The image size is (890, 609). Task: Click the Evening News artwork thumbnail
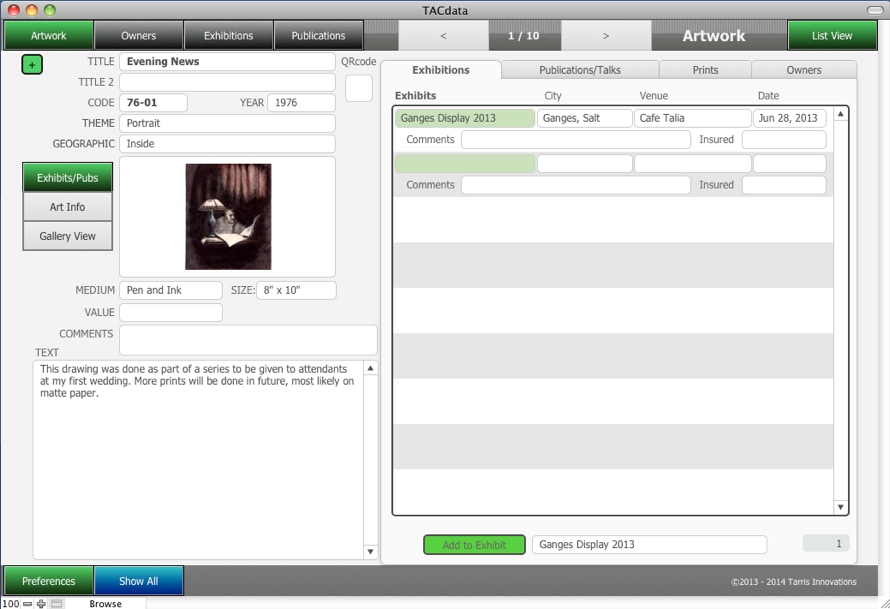tap(228, 217)
